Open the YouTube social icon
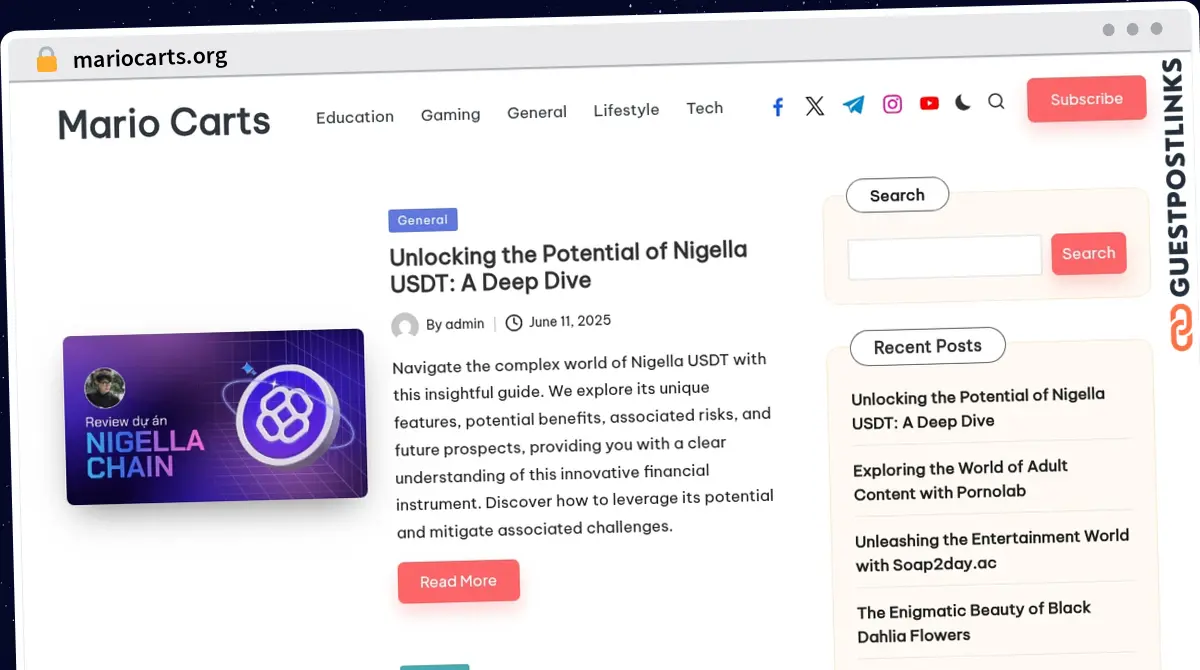 [929, 103]
